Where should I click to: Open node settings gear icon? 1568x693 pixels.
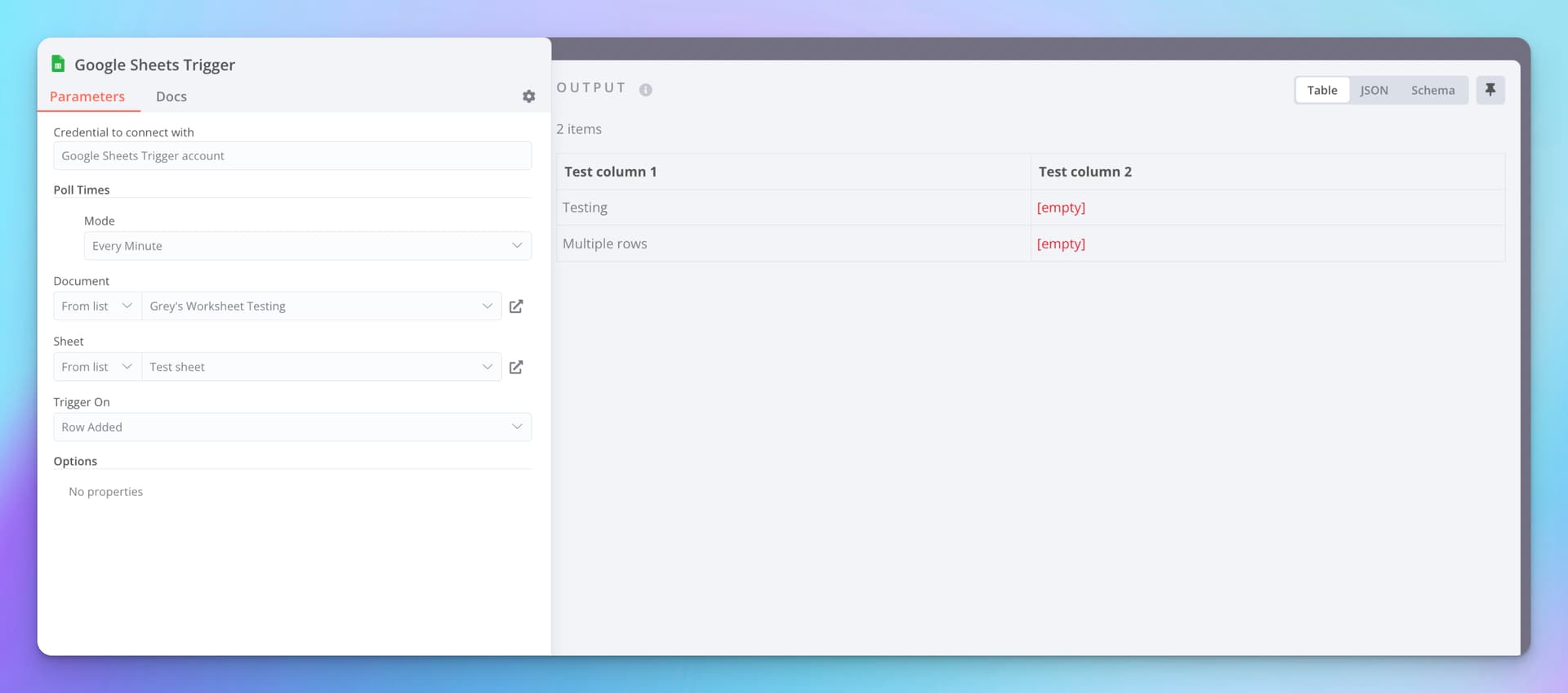[x=529, y=96]
